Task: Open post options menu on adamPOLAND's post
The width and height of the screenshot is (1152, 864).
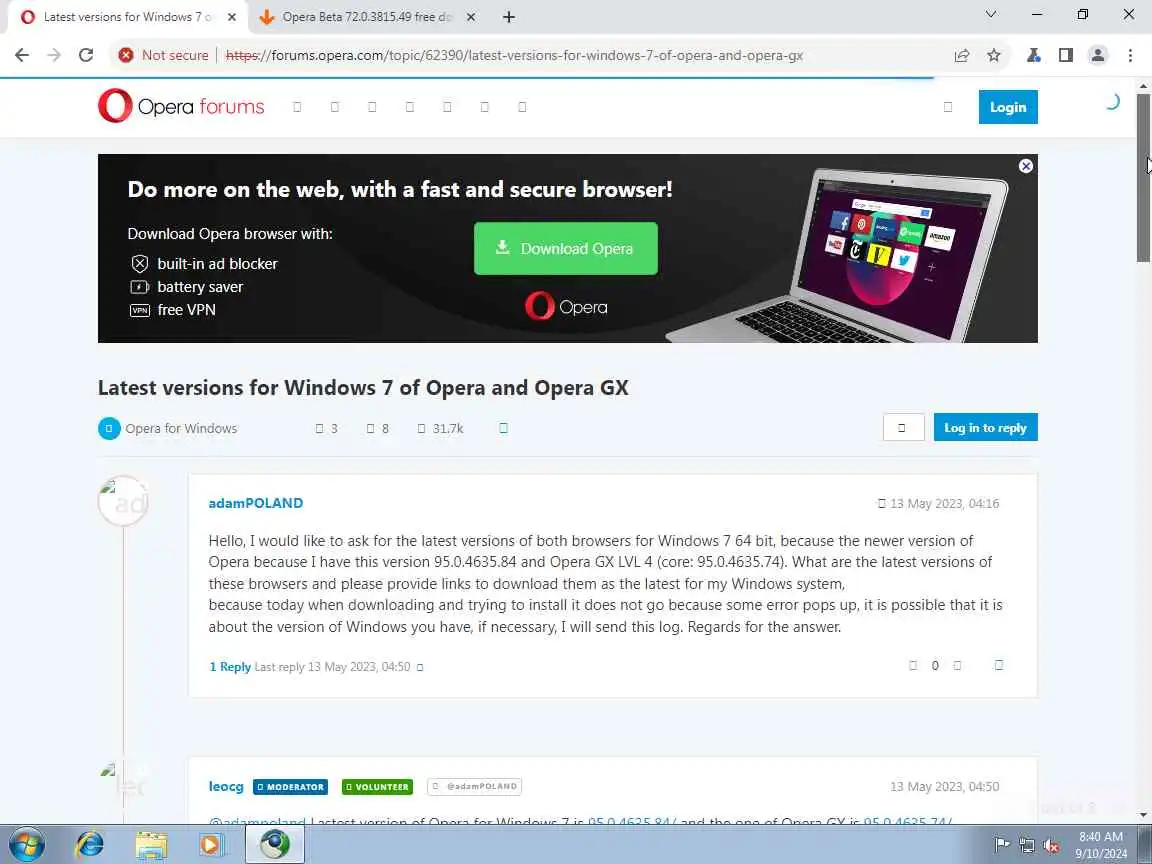Action: (x=998, y=665)
